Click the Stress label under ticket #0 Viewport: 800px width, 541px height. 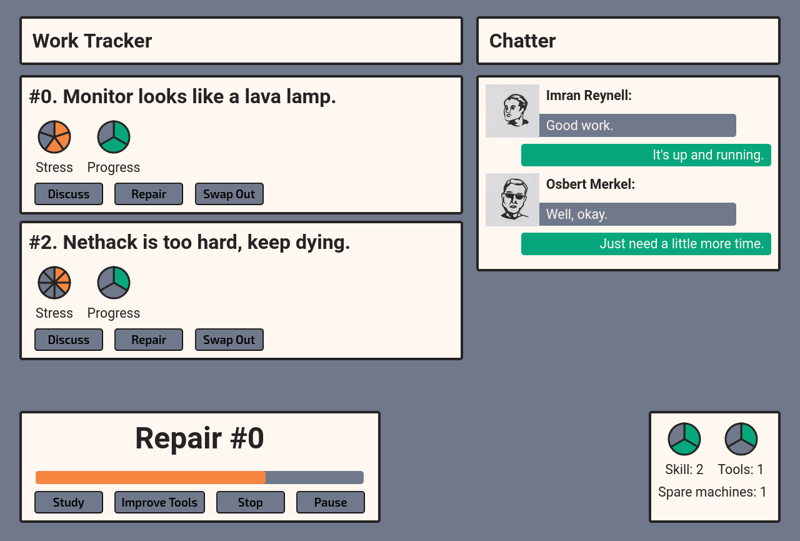coord(54,167)
